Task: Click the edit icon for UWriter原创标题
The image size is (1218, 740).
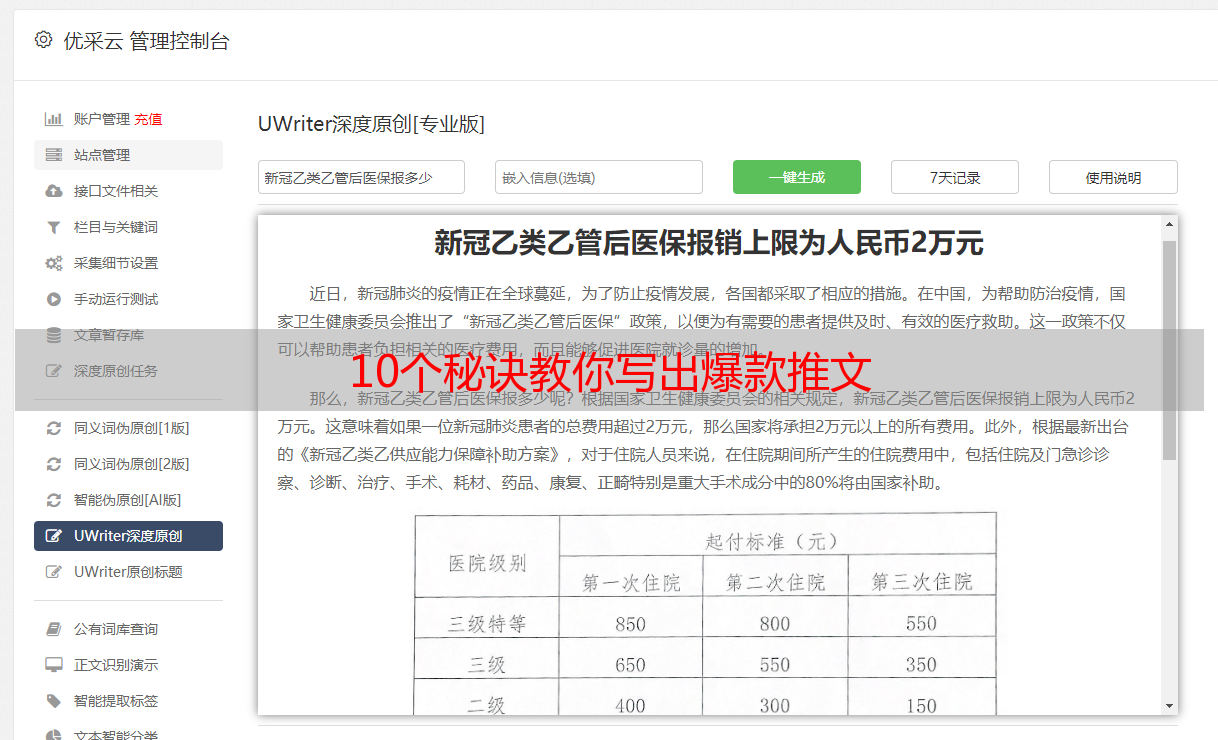Action: pos(54,572)
